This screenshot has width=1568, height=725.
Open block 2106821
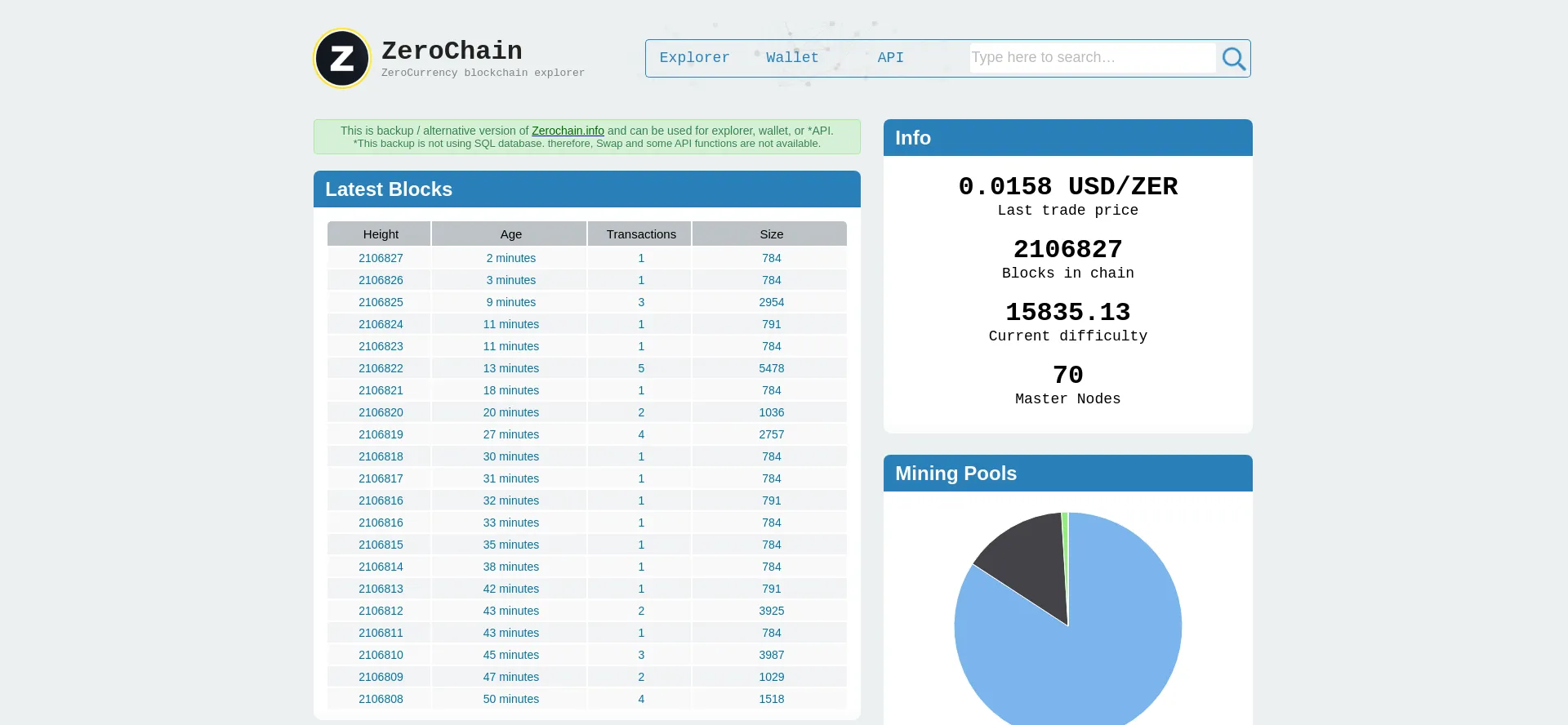point(381,390)
